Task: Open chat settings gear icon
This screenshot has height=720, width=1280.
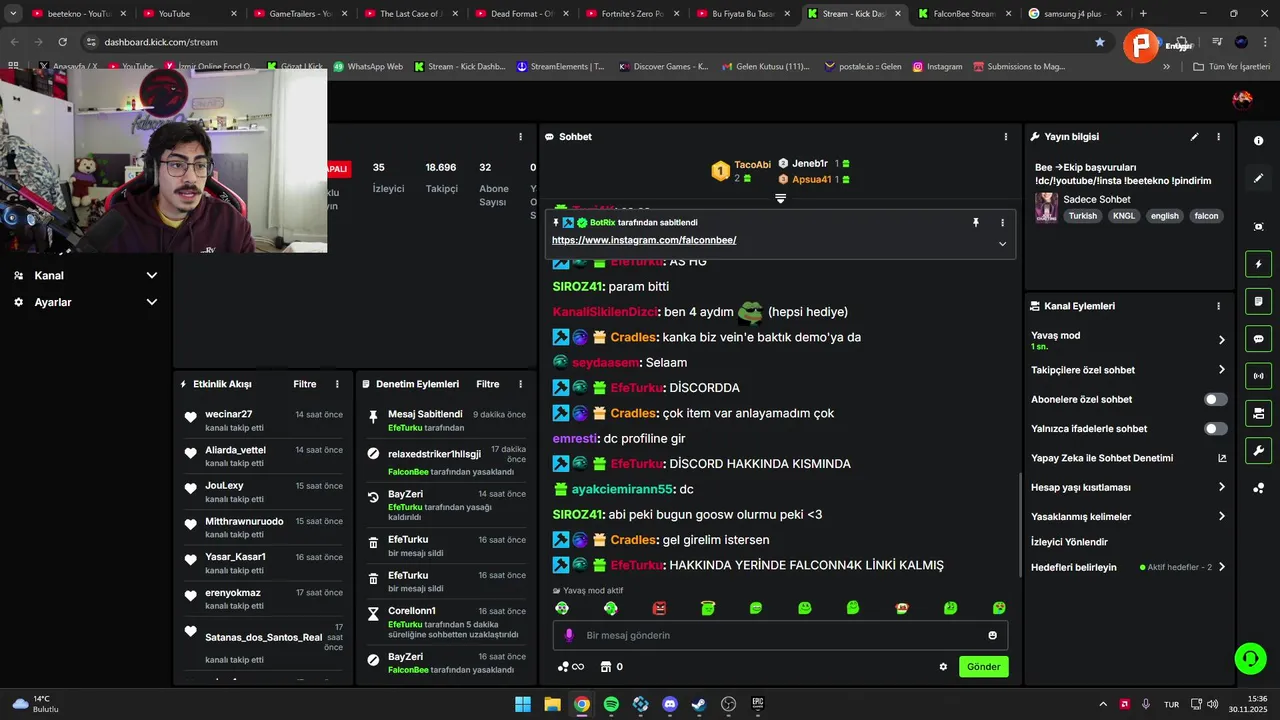Action: [943, 667]
